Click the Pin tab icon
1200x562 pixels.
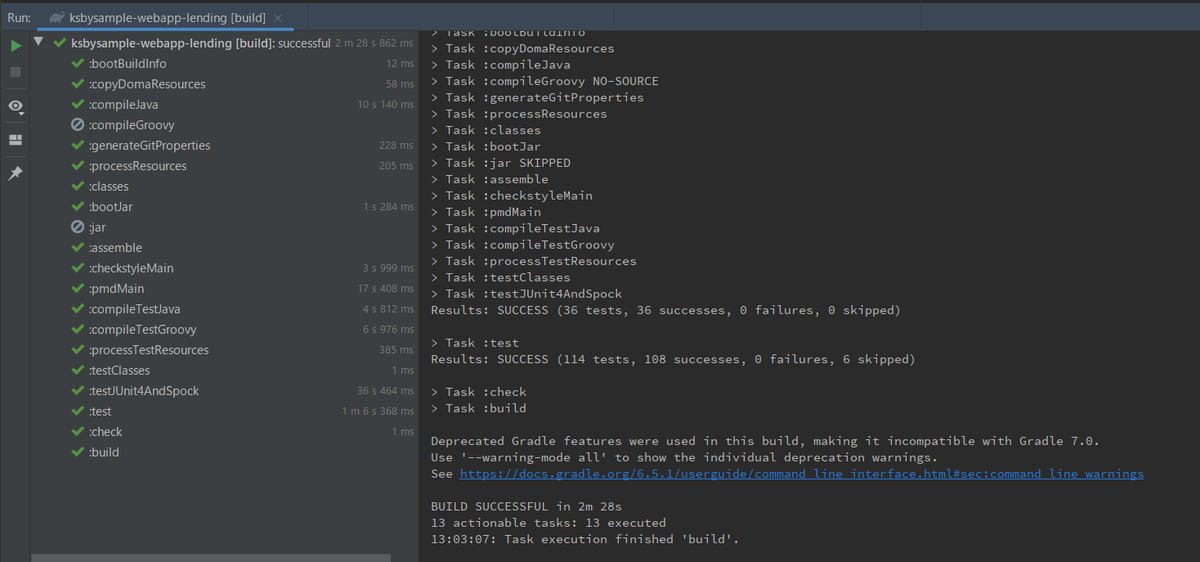(15, 174)
